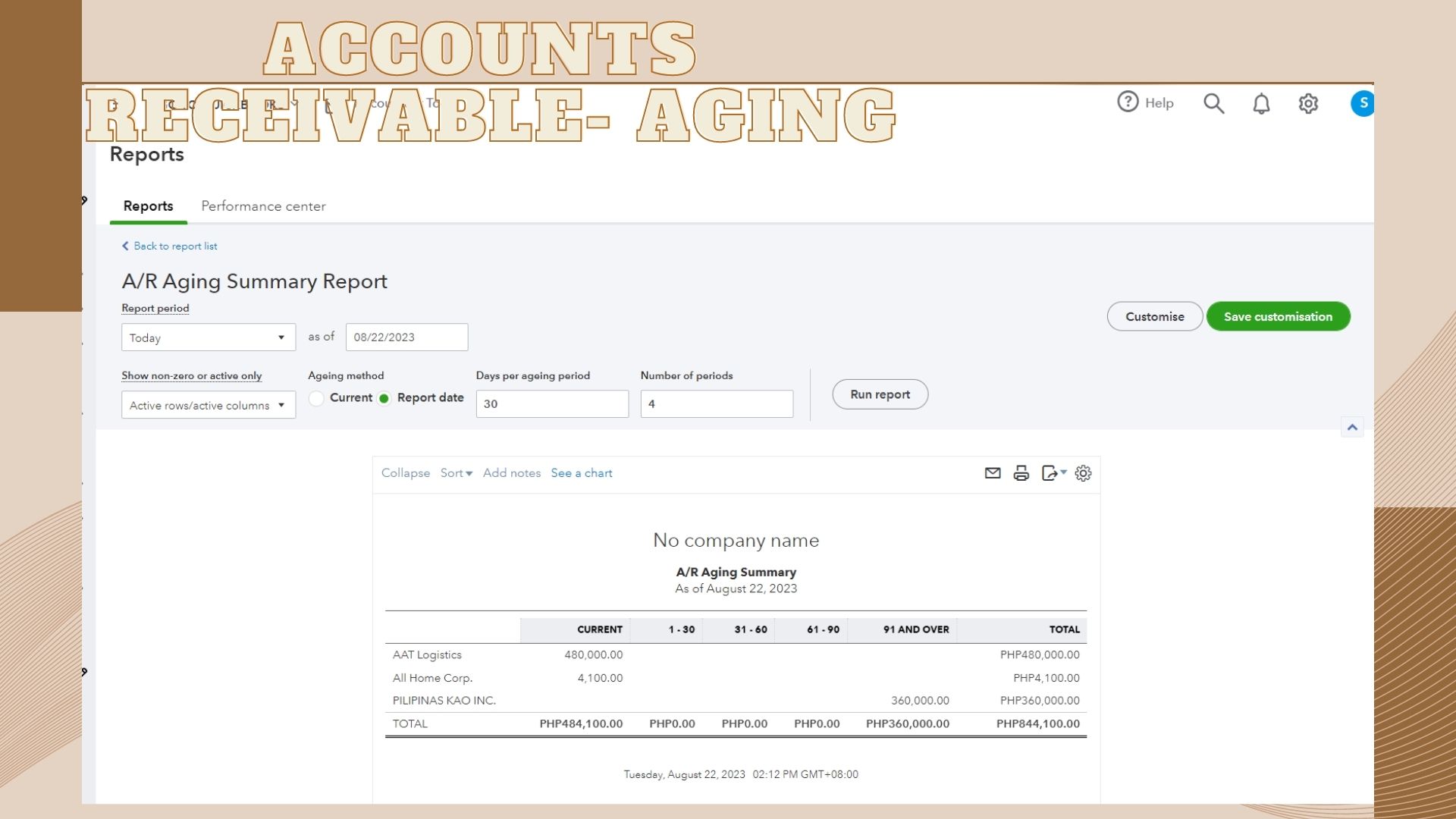This screenshot has width=1456, height=819.
Task: Click the blue S profile avatar
Action: 1362,103
